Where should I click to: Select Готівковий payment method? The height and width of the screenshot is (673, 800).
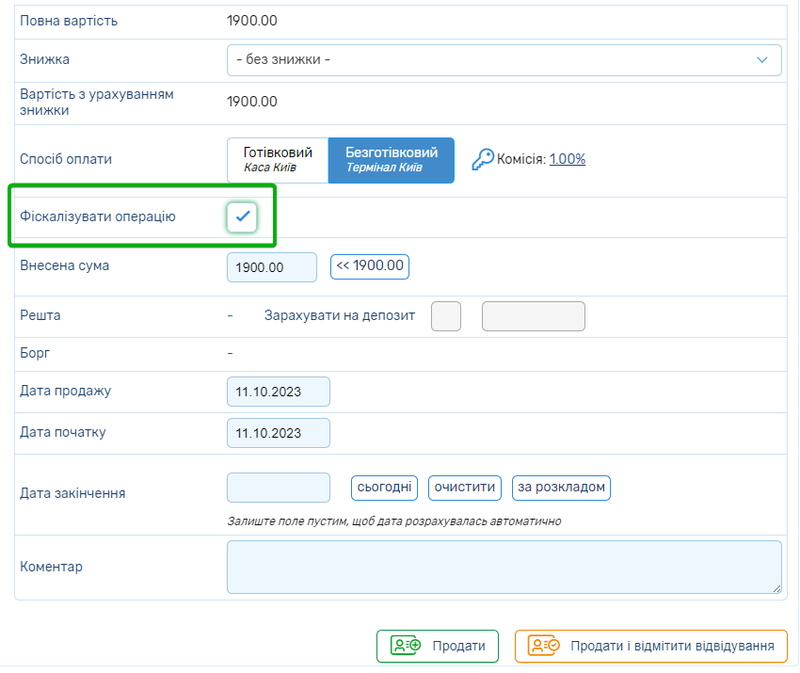point(278,160)
